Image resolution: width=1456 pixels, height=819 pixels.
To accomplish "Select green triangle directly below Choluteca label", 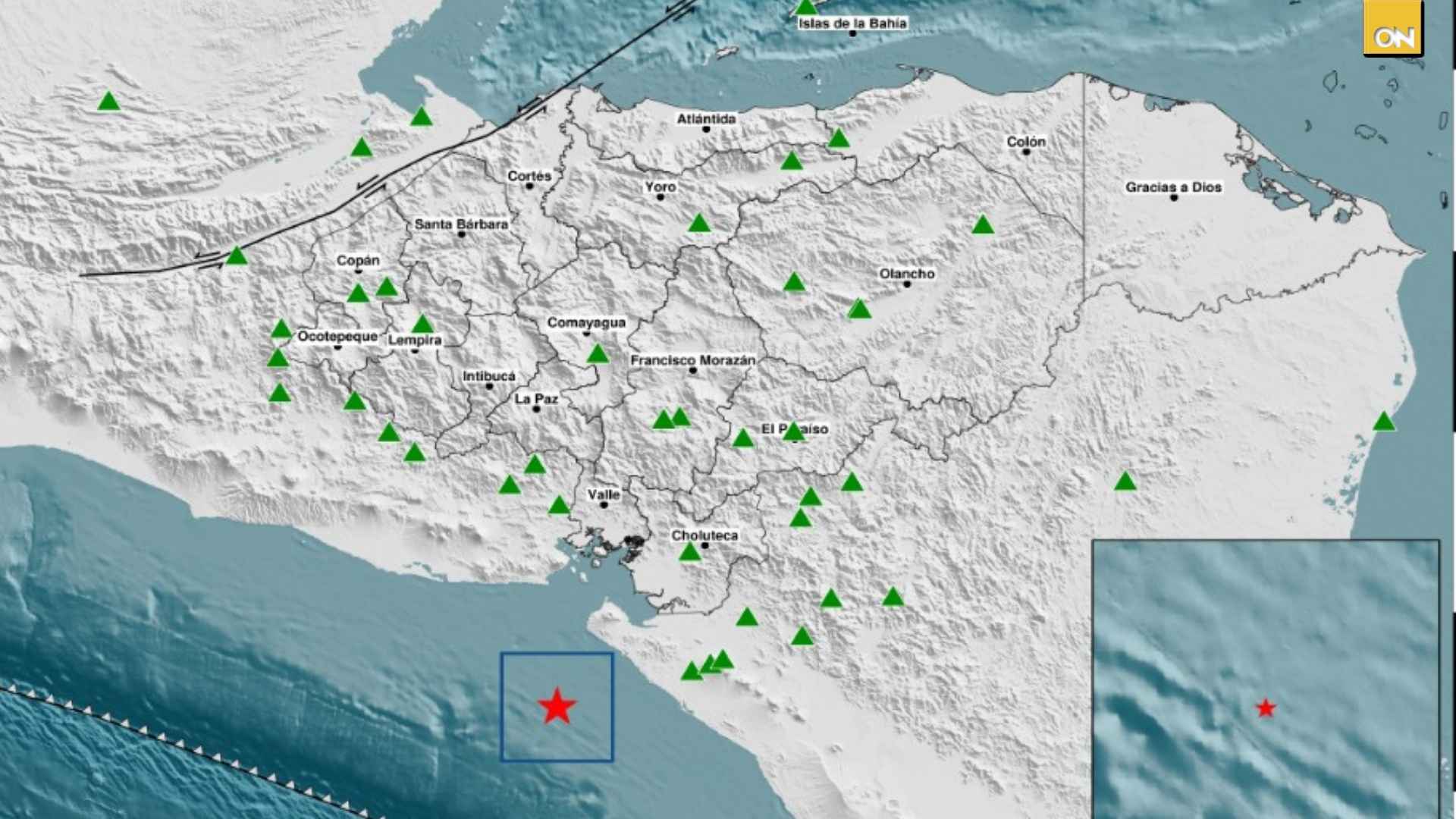I will click(689, 551).
